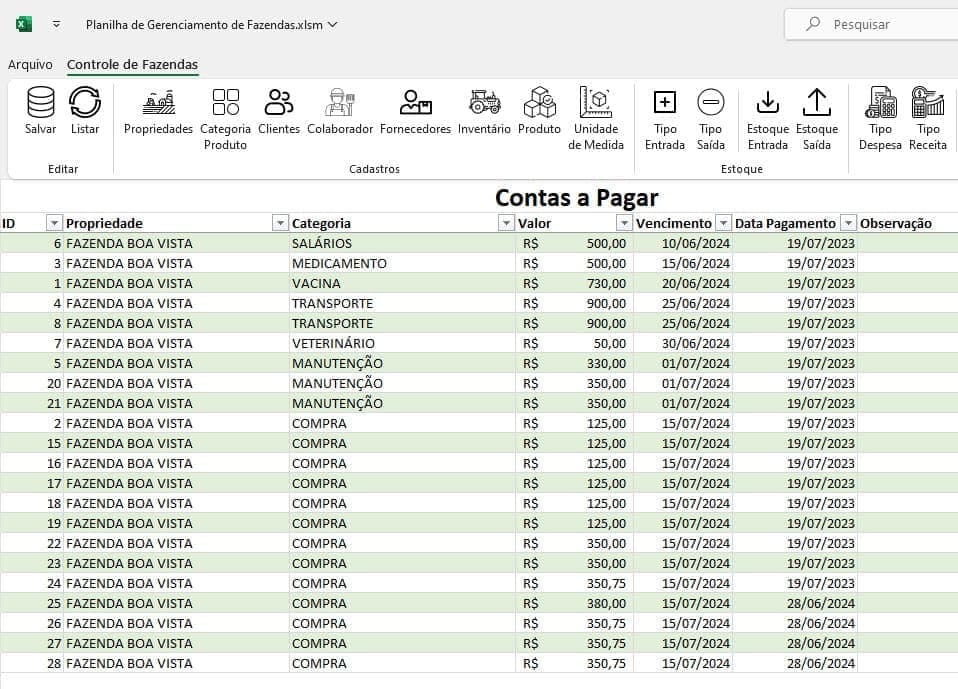Screen dimensions: 958x689
Task: Open Tipo Despesa calculator icon
Action: [x=880, y=102]
